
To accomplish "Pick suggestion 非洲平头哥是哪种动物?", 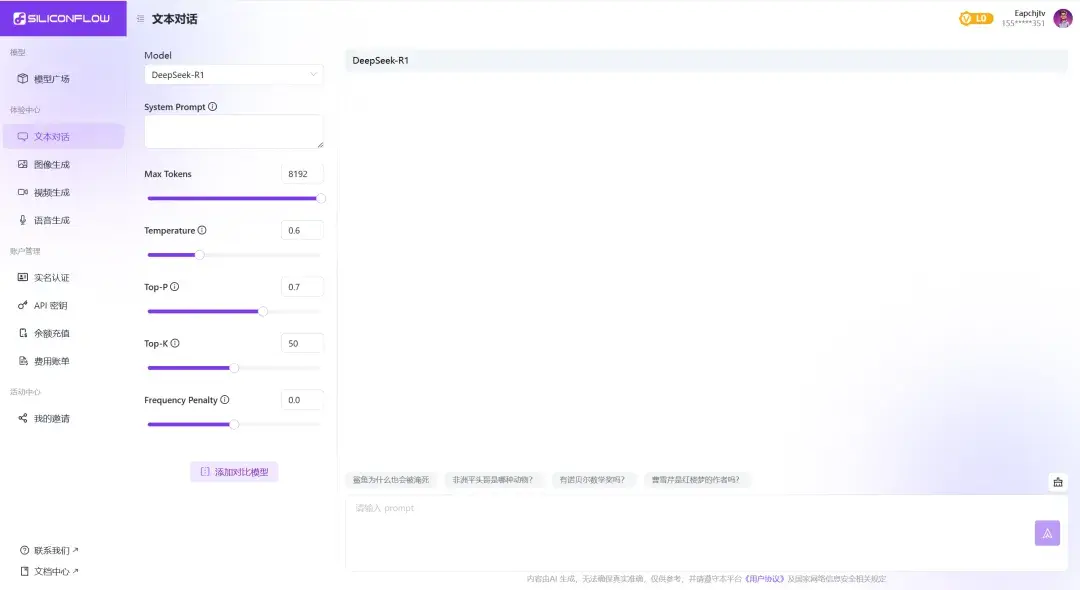I will coord(493,480).
